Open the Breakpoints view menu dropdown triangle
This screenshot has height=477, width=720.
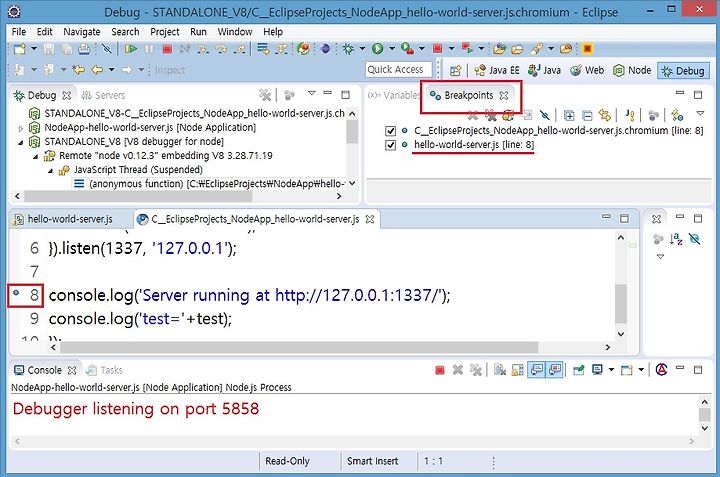tap(700, 113)
